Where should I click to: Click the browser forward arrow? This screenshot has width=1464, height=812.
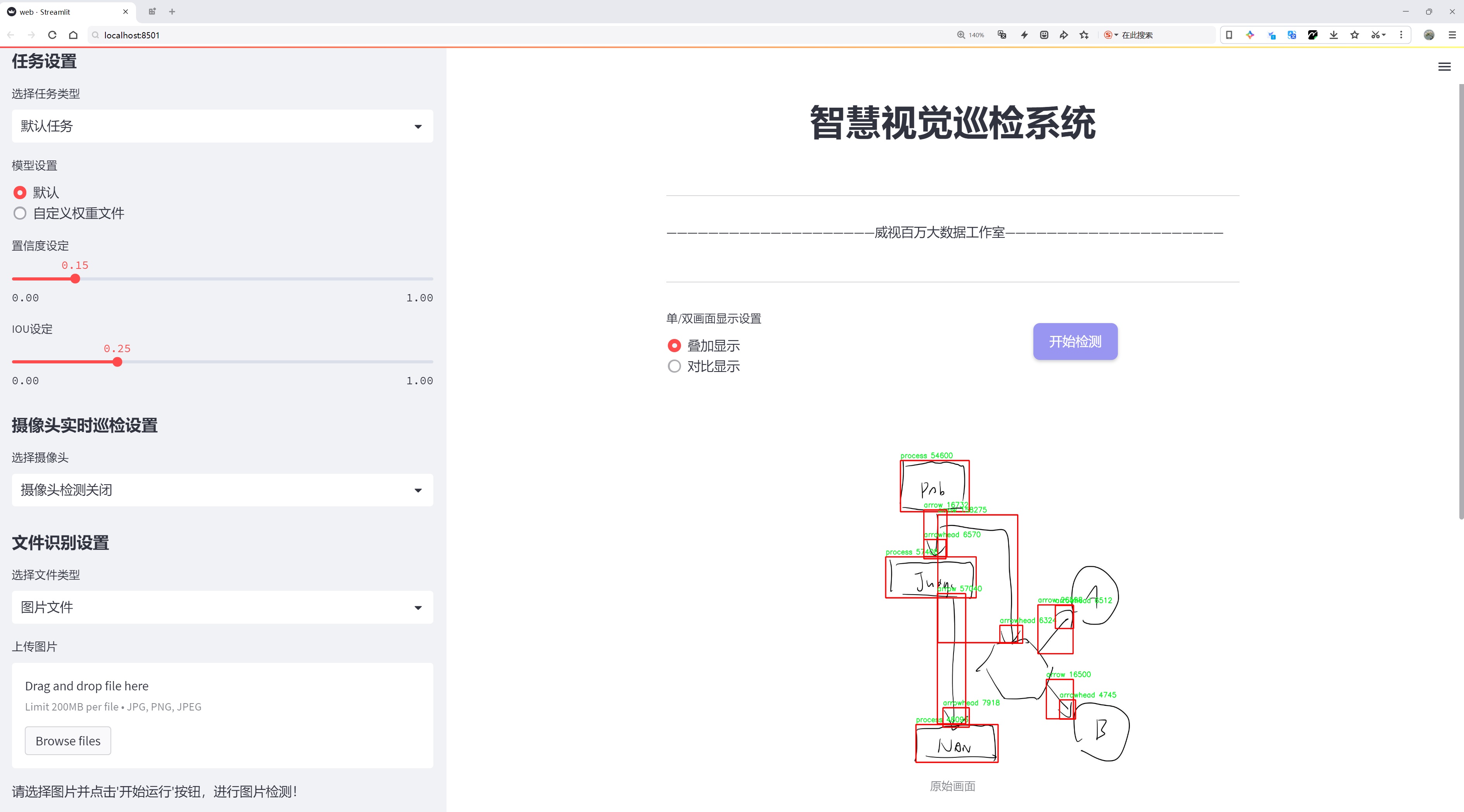pyautogui.click(x=31, y=34)
